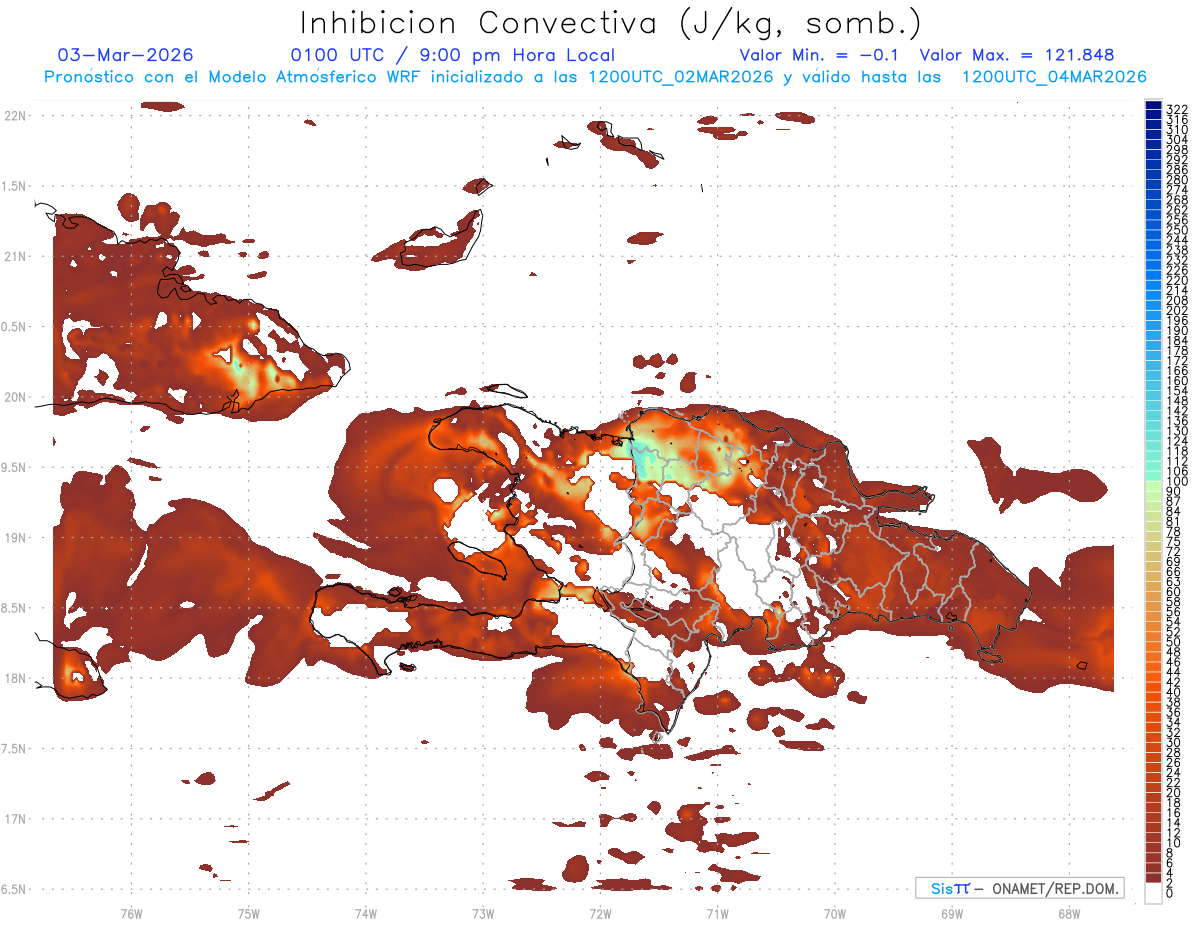The image size is (1200, 927).
Task: Click the '76W' longitude label
Action: 131,913
